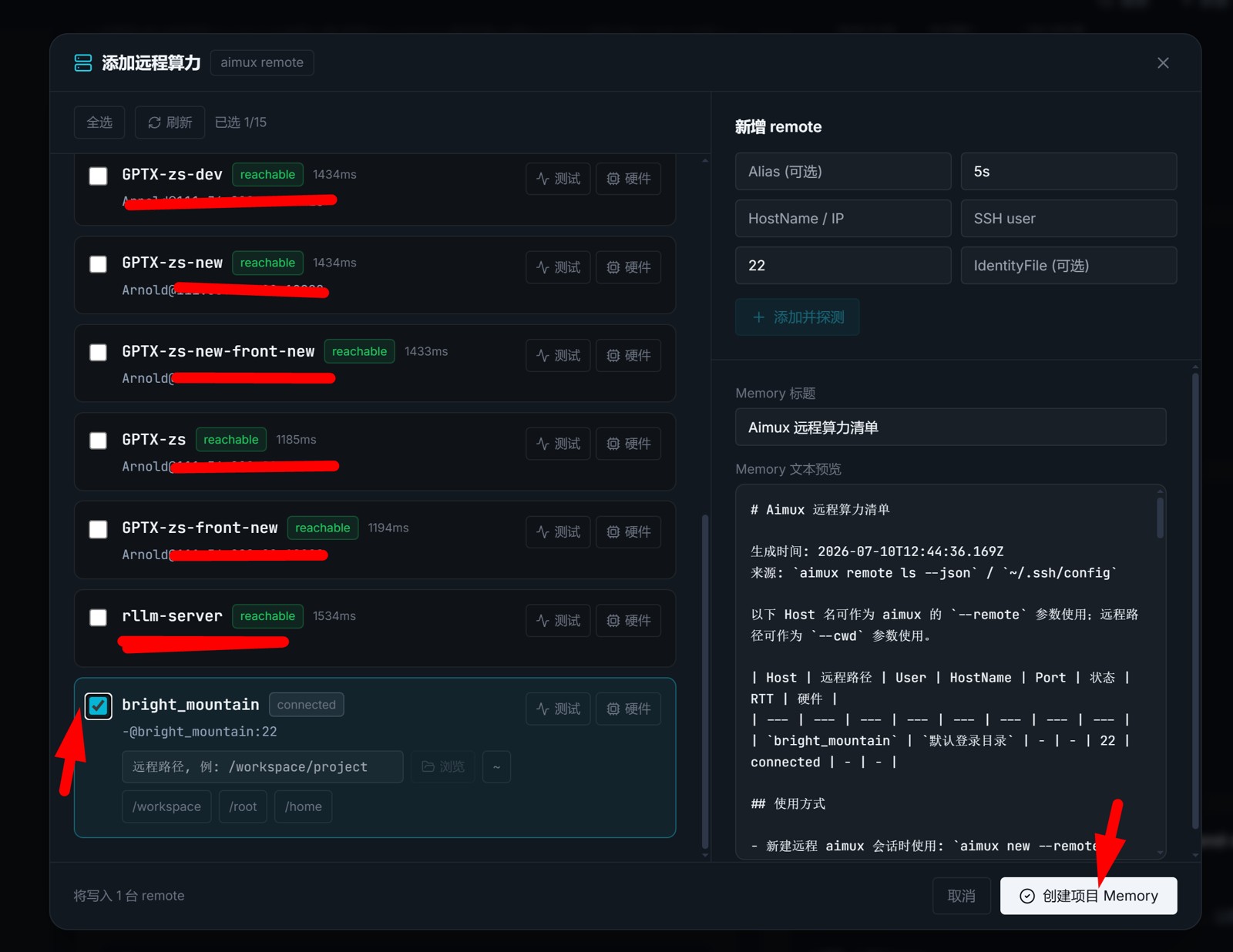Tick the GPTX-zs-new checkbox
The image size is (1233, 952).
tap(98, 264)
